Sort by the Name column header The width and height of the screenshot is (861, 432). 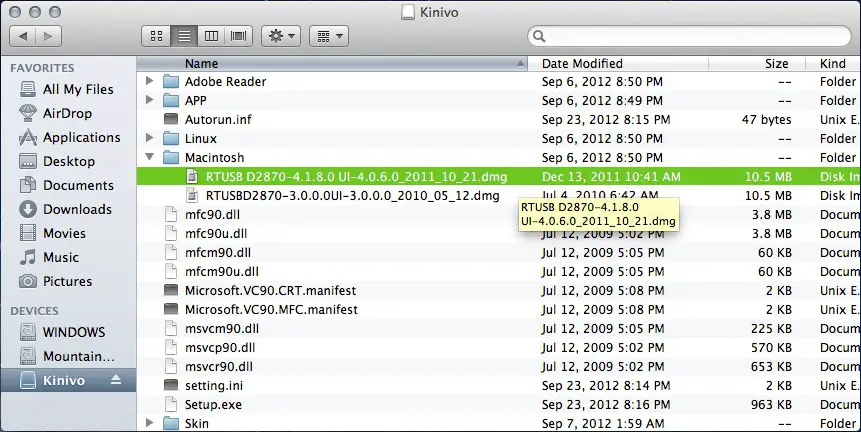coord(332,64)
